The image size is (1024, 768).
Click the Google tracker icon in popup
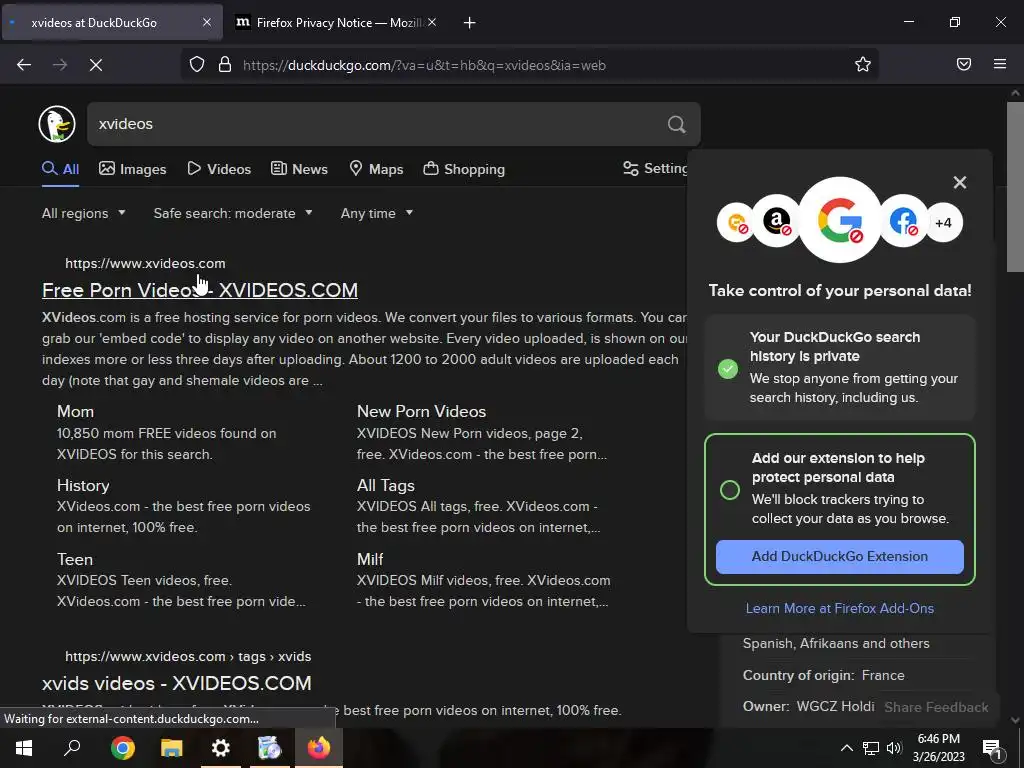pyautogui.click(x=840, y=220)
